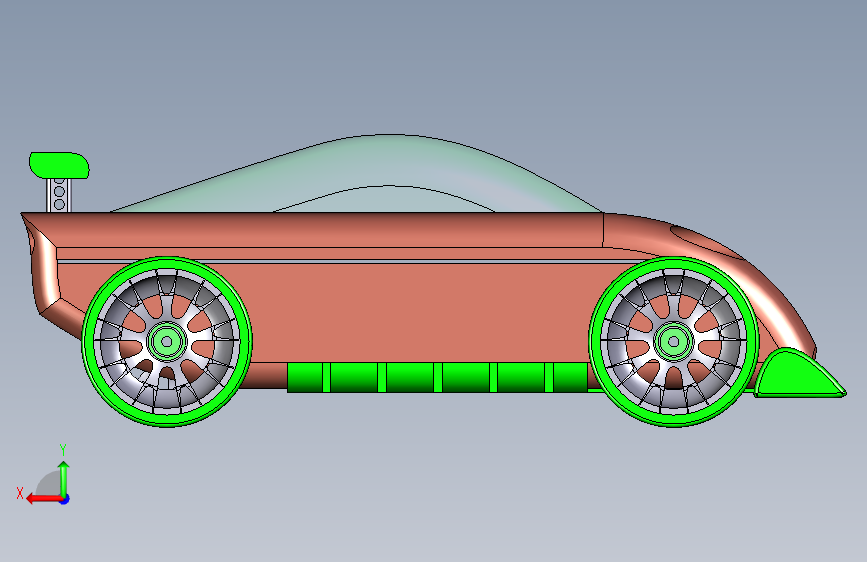Screen dimensions: 867x562
Task: Select the transparent glass canopy
Action: (357, 173)
